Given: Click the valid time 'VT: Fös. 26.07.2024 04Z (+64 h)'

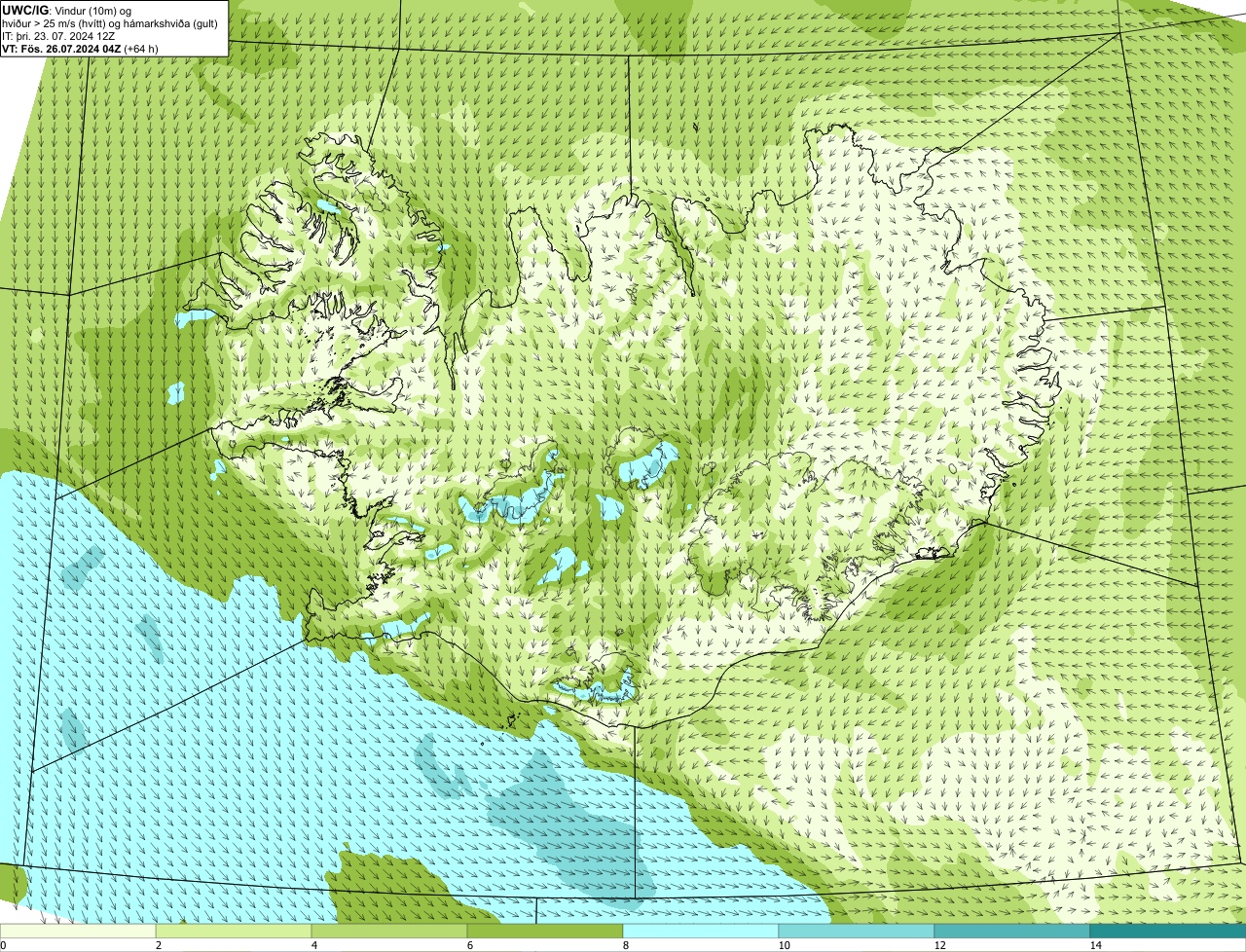Looking at the screenshot, I should point(81,48).
